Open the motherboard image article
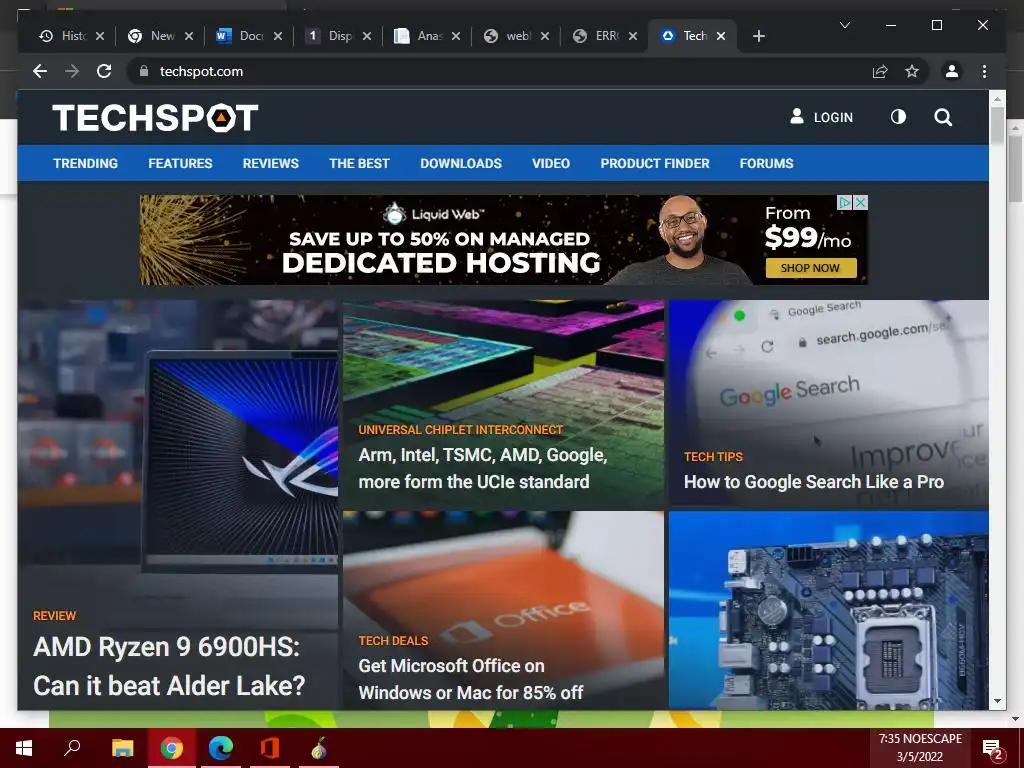 (828, 610)
